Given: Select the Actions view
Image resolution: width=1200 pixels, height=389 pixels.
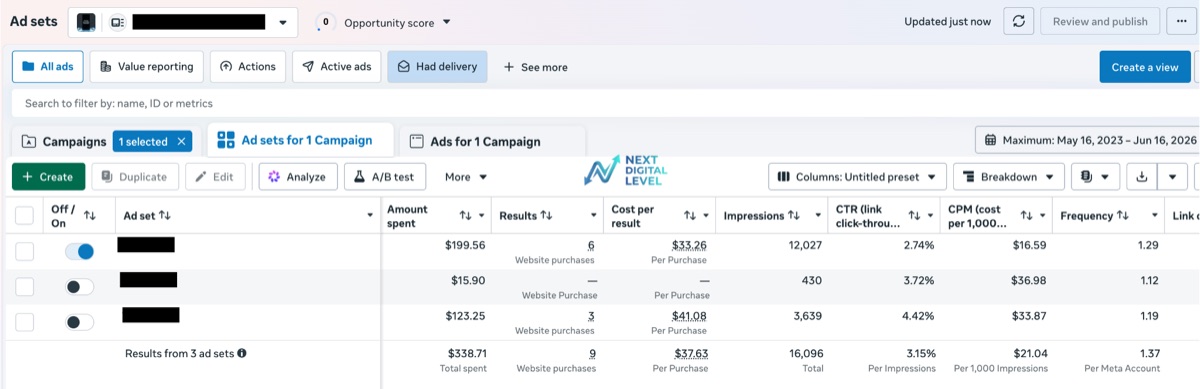Looking at the screenshot, I should 247,67.
